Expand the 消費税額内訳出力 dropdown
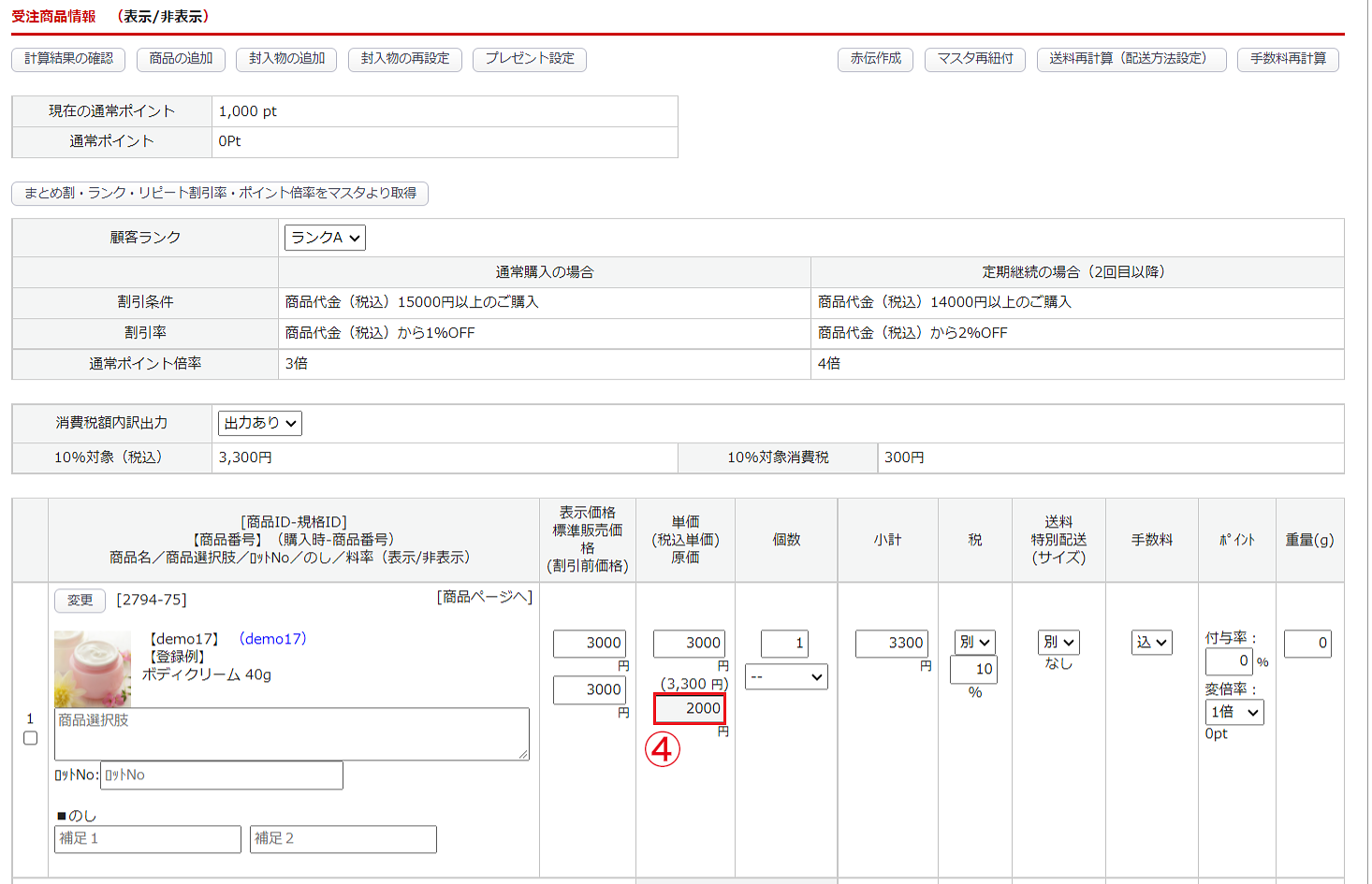Screen dimensions: 1372x884 tap(260, 423)
